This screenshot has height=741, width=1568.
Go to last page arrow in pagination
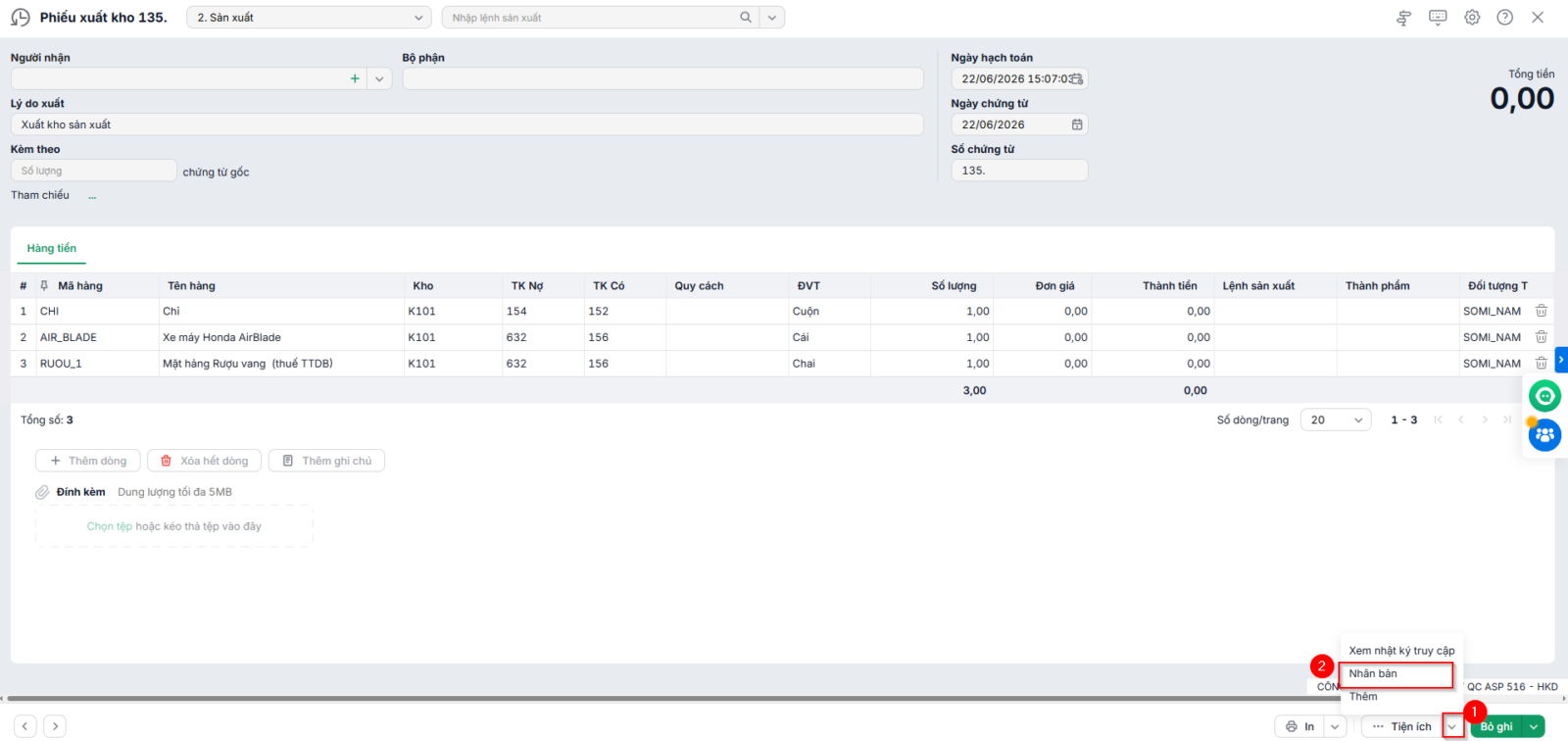coord(1507,420)
